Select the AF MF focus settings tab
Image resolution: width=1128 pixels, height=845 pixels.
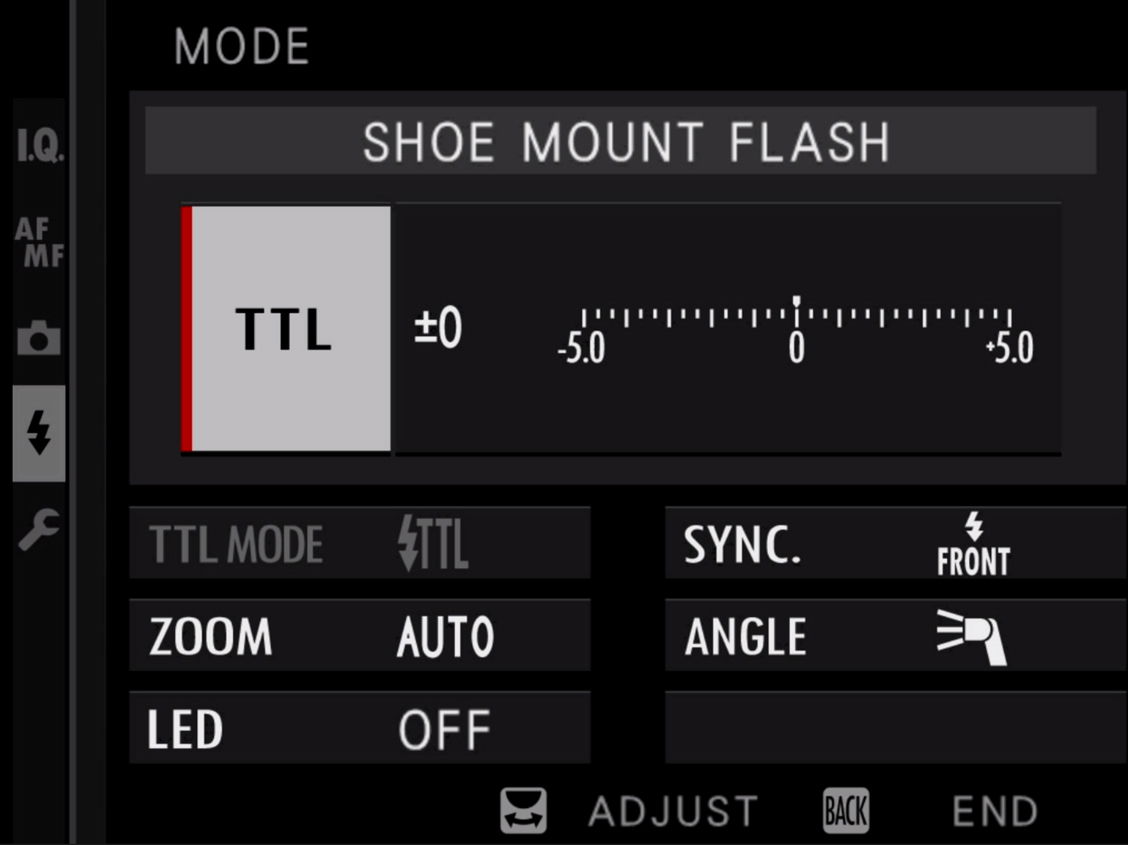pos(40,243)
